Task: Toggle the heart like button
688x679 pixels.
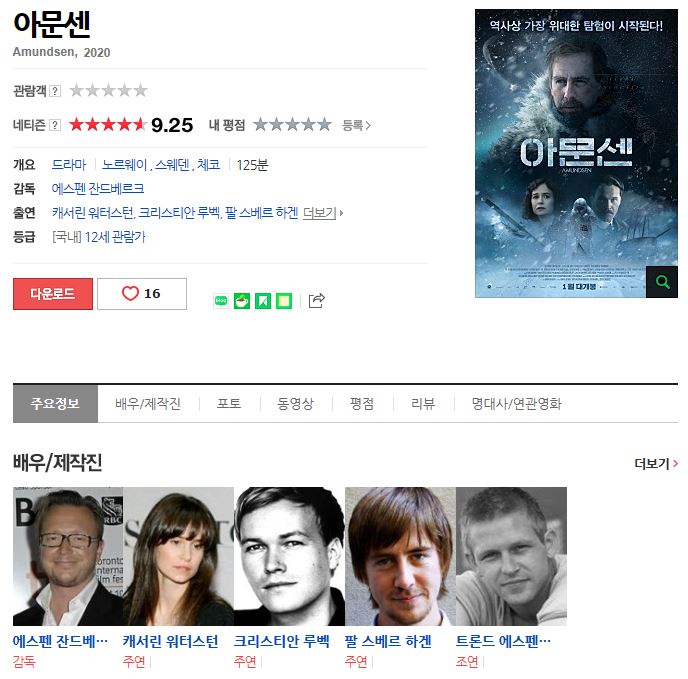Action: point(142,294)
